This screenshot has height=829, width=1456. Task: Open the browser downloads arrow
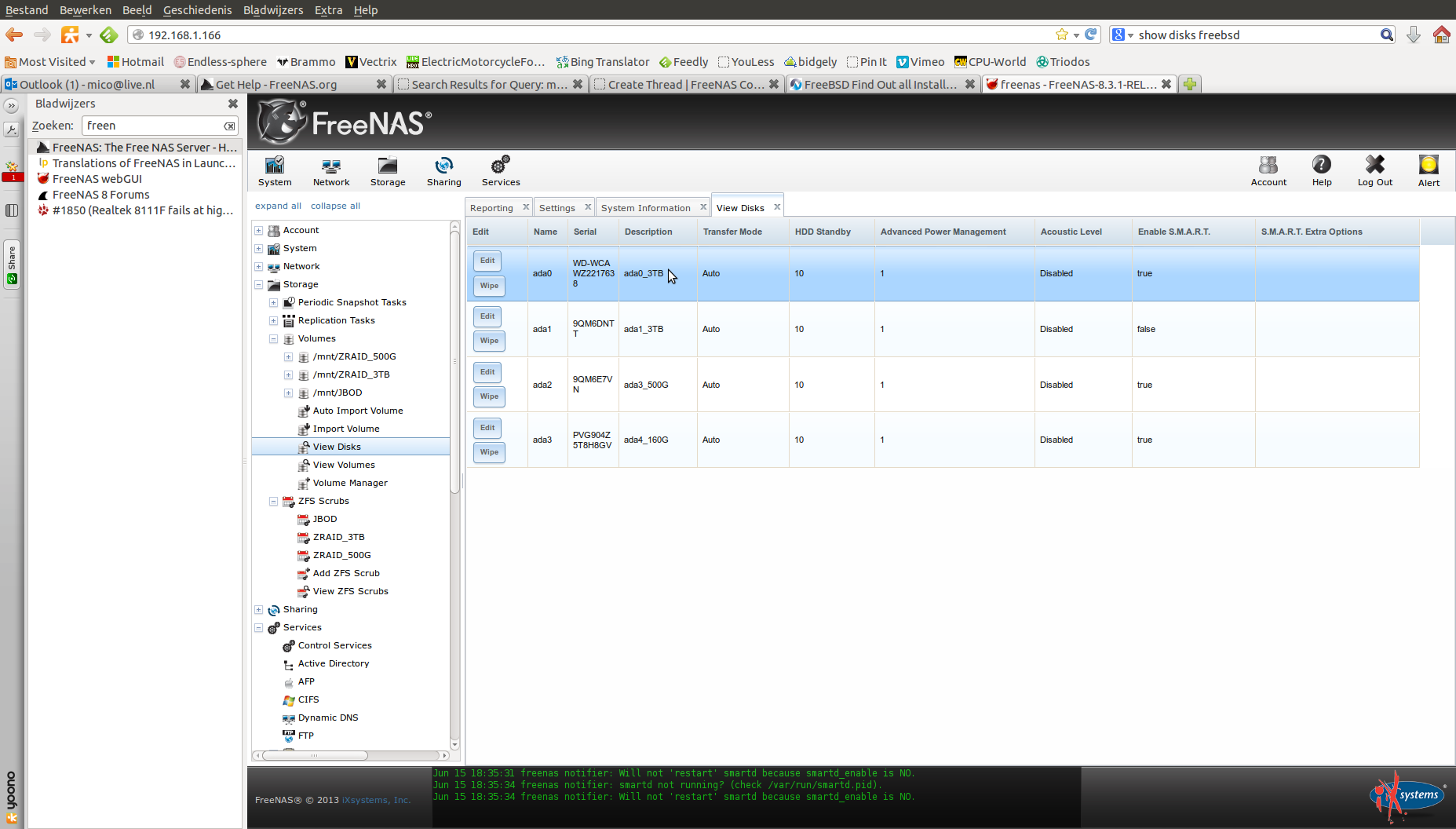click(1414, 35)
